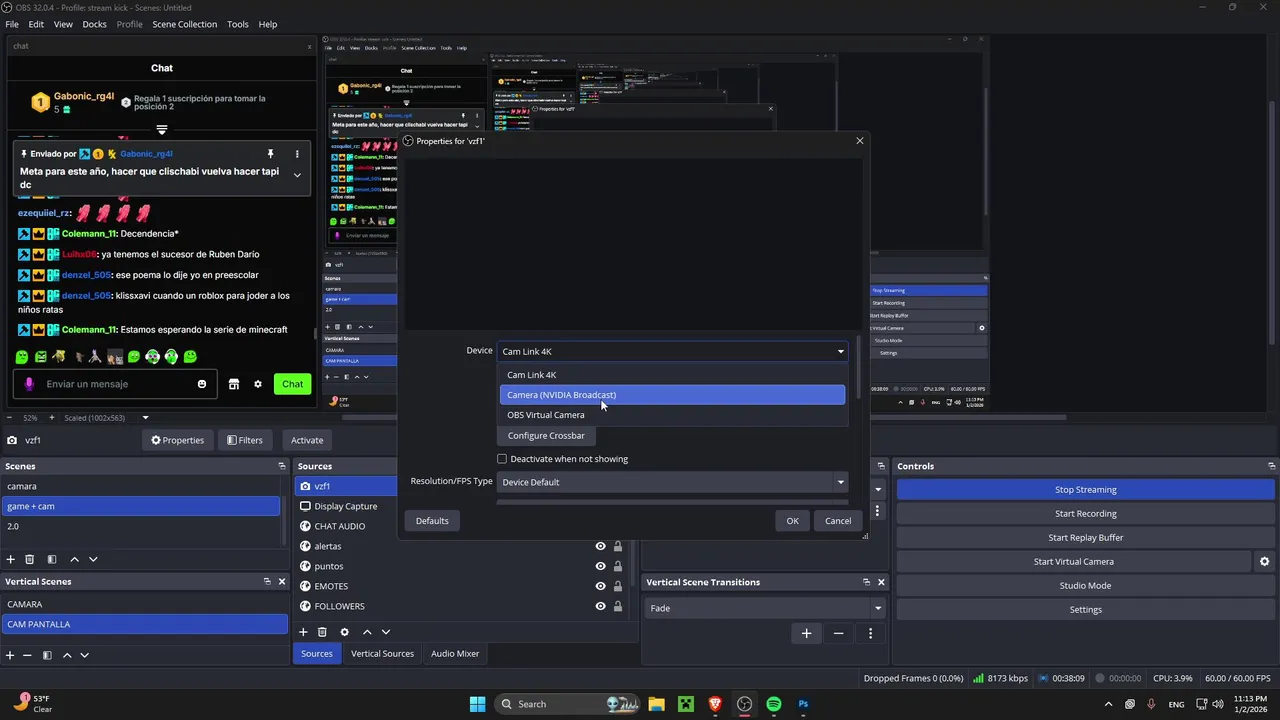Toggle the lock on the EMOTES source
Image resolution: width=1280 pixels, height=720 pixels.
coord(618,586)
